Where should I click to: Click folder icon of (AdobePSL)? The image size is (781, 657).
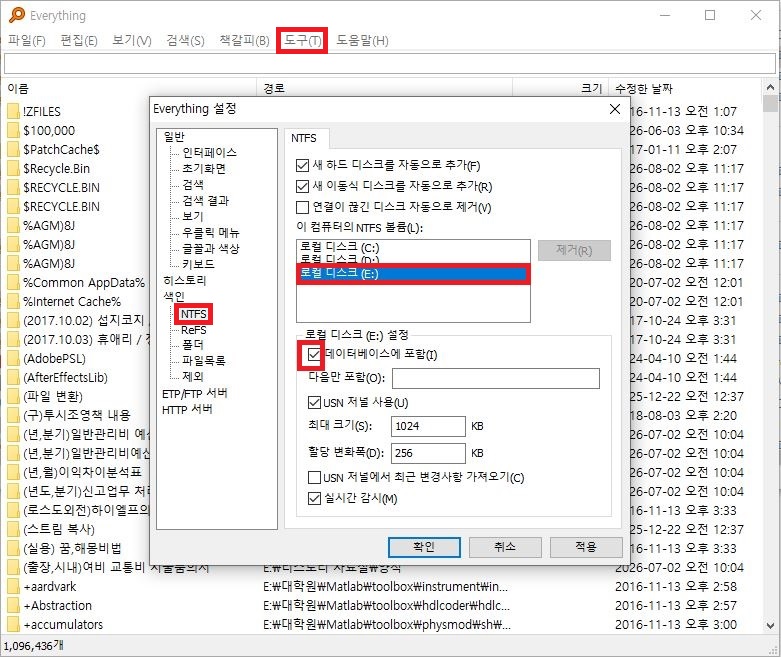point(13,358)
